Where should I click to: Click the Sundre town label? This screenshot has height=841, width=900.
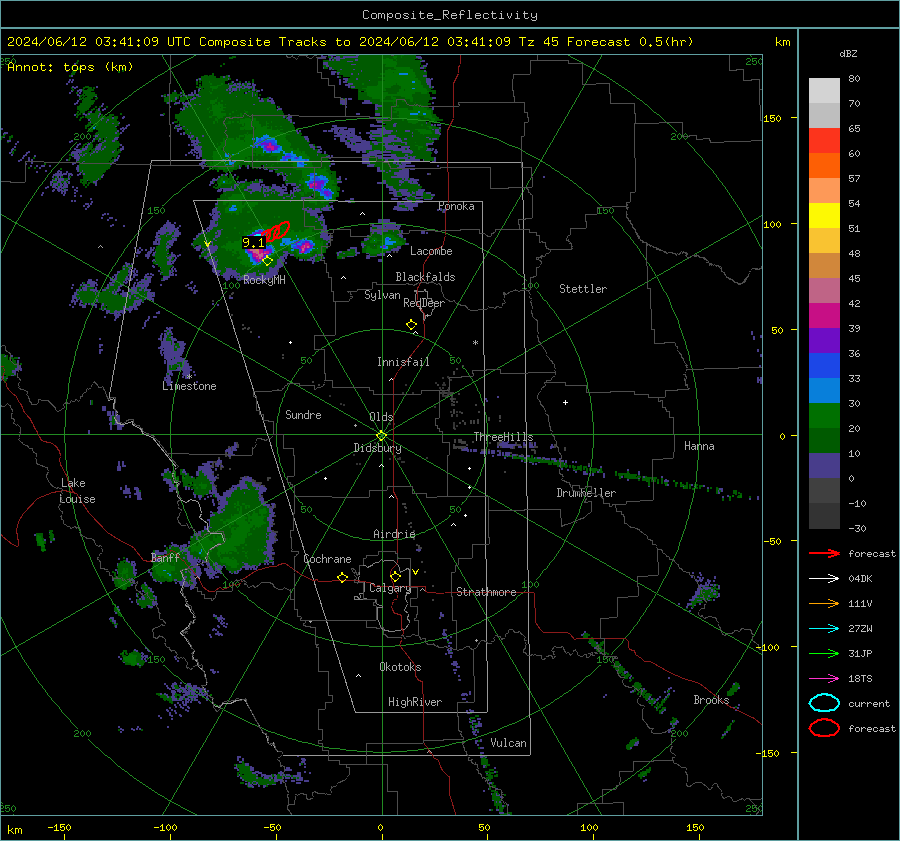303,414
